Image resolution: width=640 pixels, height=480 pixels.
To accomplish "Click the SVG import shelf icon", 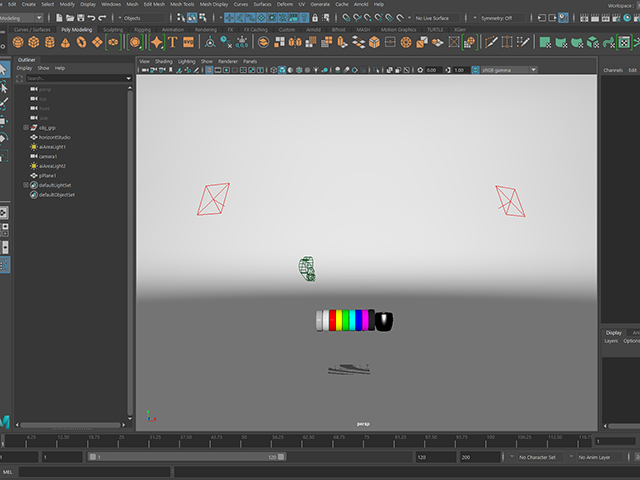I will (x=188, y=42).
